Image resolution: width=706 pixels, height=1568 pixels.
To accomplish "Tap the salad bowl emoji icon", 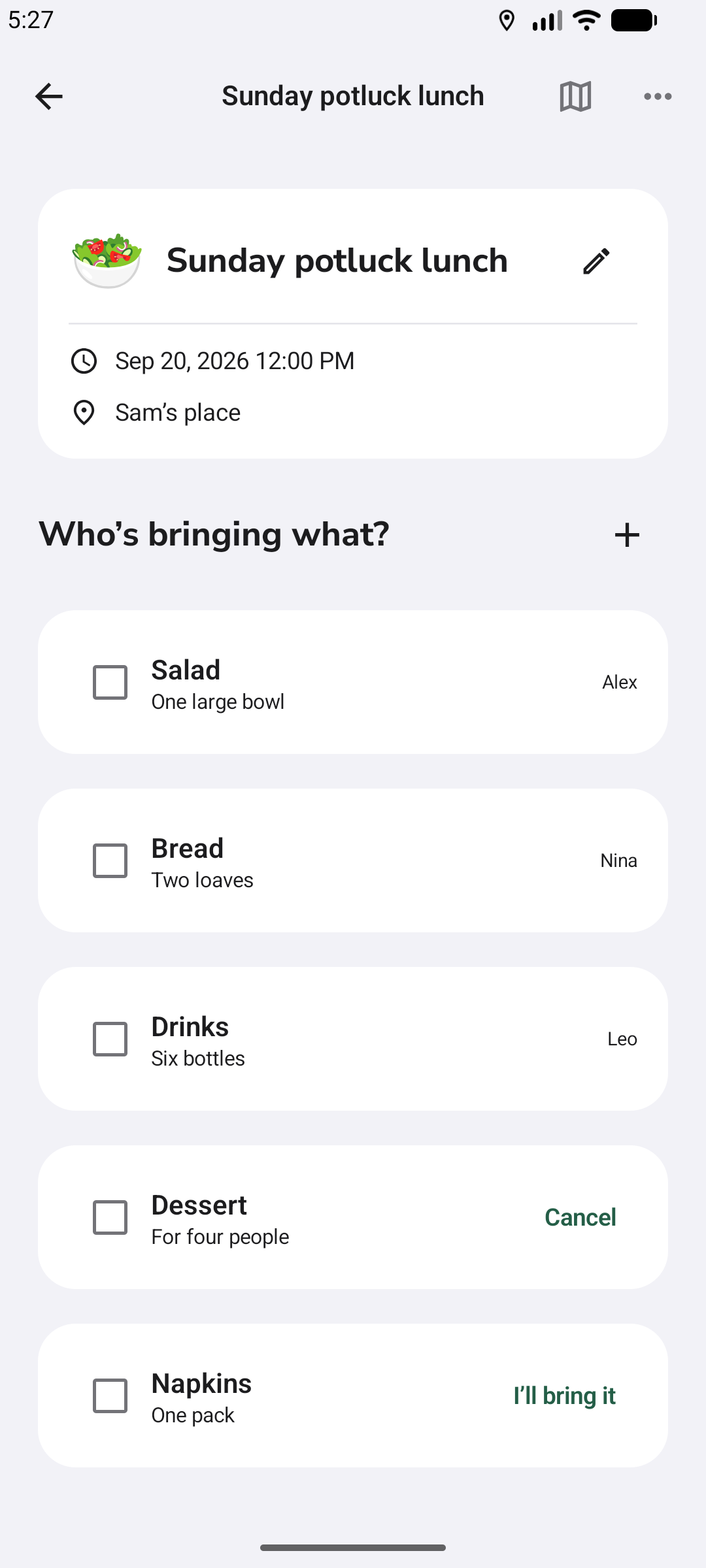I will [107, 260].
